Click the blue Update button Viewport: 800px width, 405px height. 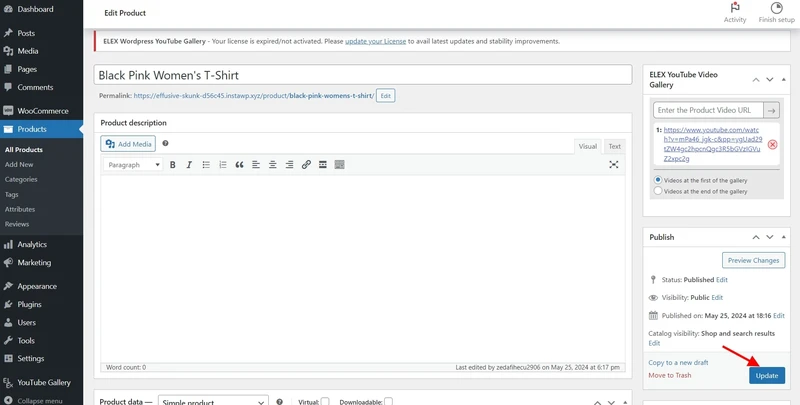(767, 375)
